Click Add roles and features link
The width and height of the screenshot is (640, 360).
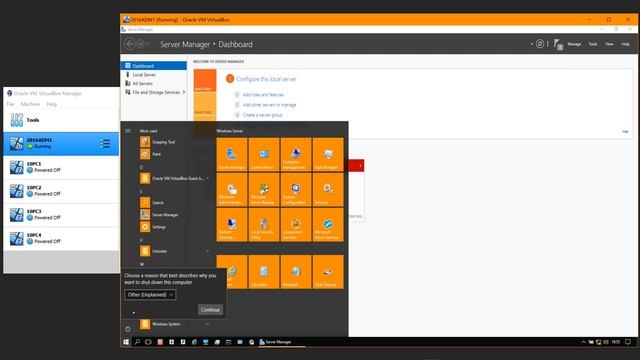pyautogui.click(x=263, y=95)
